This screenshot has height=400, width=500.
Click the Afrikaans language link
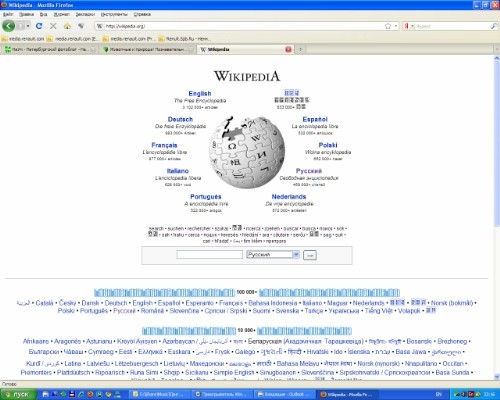pos(36,341)
